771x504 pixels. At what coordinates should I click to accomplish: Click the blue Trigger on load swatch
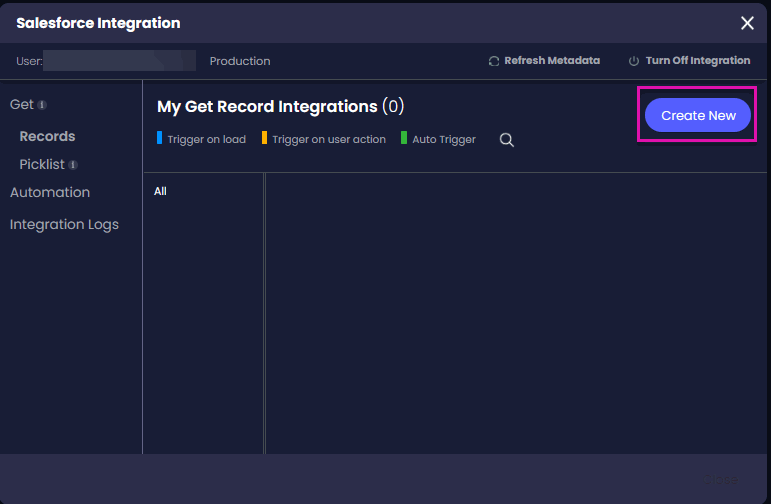159,138
